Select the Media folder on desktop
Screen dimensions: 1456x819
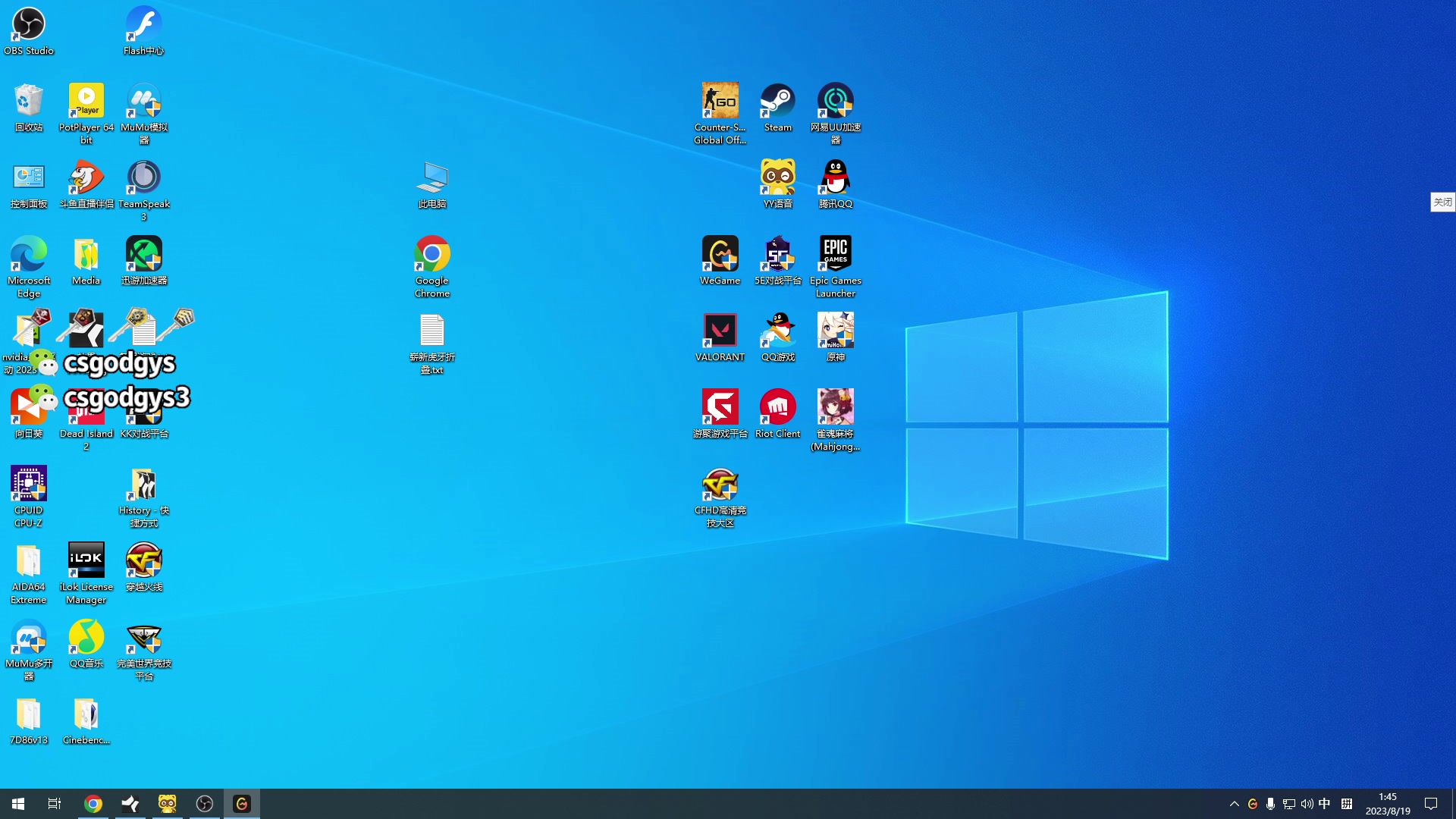pos(86,261)
